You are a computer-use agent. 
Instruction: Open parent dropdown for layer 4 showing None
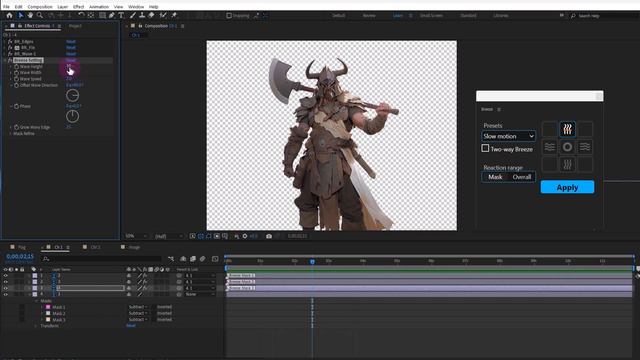tap(200, 294)
